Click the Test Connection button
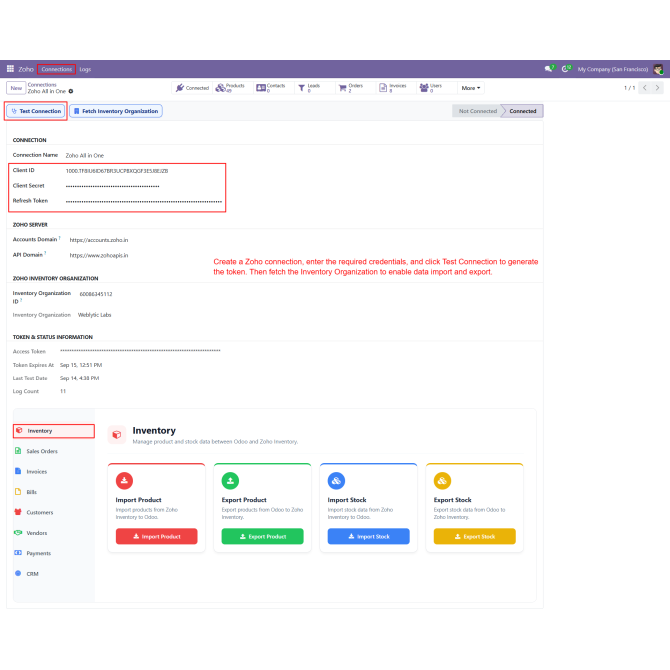This screenshot has width=670, height=670. [x=36, y=111]
